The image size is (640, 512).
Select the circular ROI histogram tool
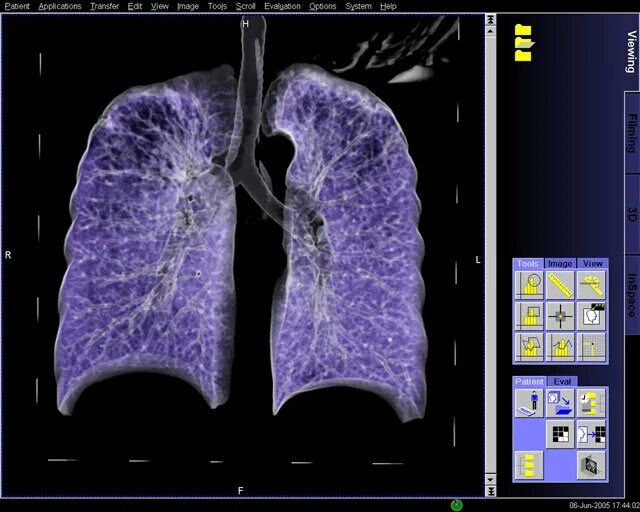[529, 285]
